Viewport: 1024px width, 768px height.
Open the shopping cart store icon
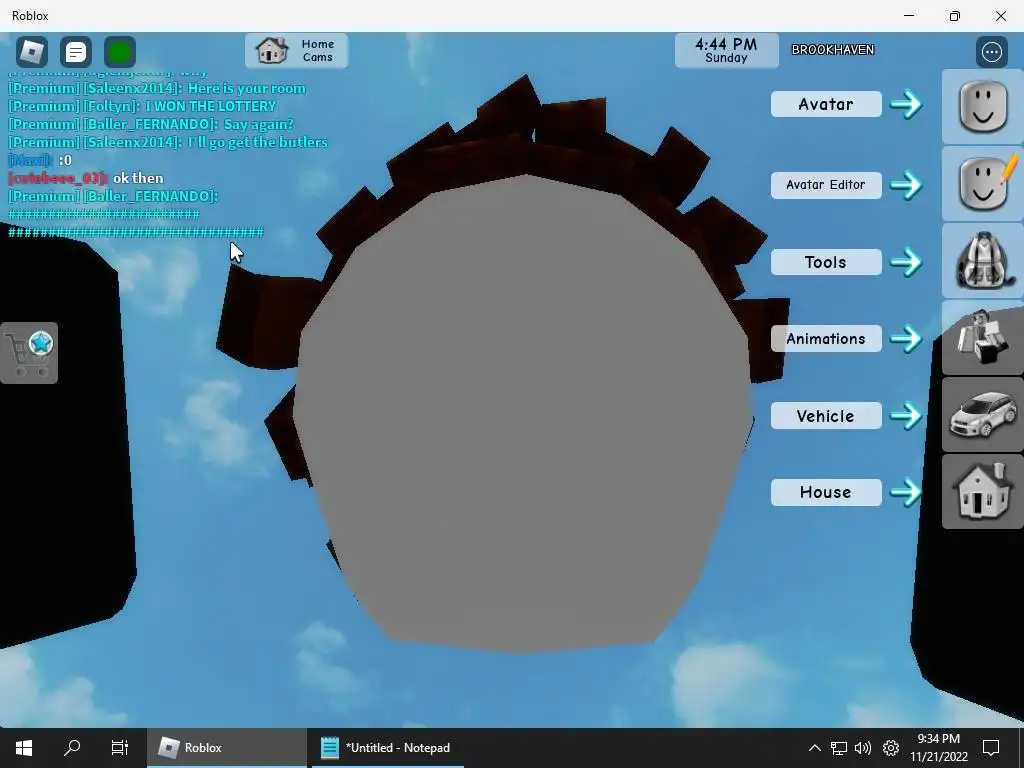tap(29, 353)
